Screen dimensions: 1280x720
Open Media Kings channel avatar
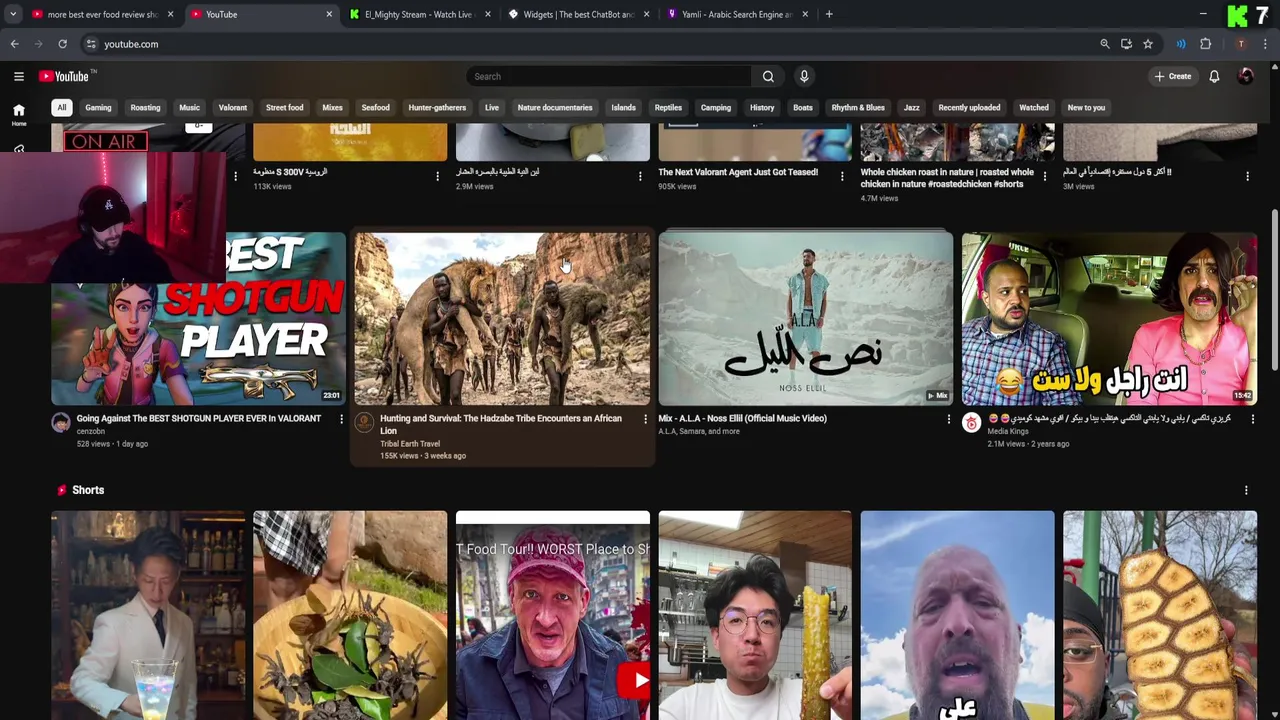[x=971, y=423]
